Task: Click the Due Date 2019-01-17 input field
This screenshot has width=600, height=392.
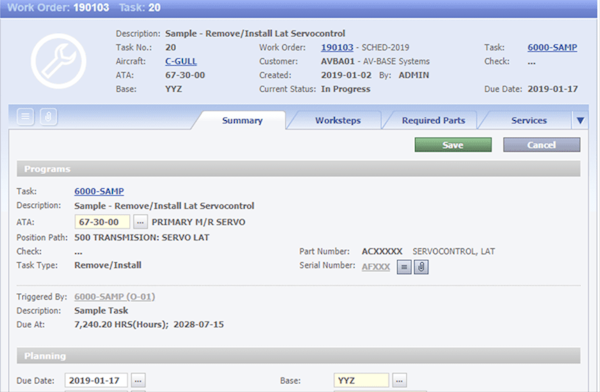Action: pos(96,381)
